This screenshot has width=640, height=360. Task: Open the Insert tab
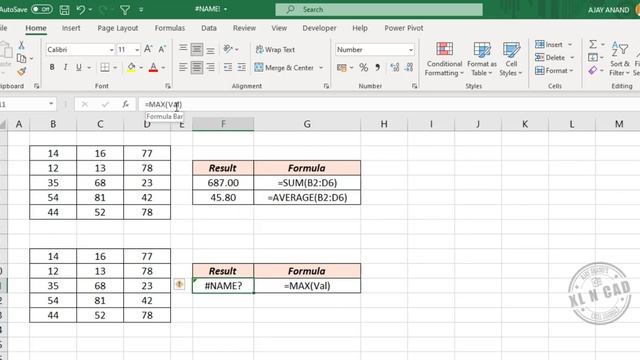click(71, 28)
